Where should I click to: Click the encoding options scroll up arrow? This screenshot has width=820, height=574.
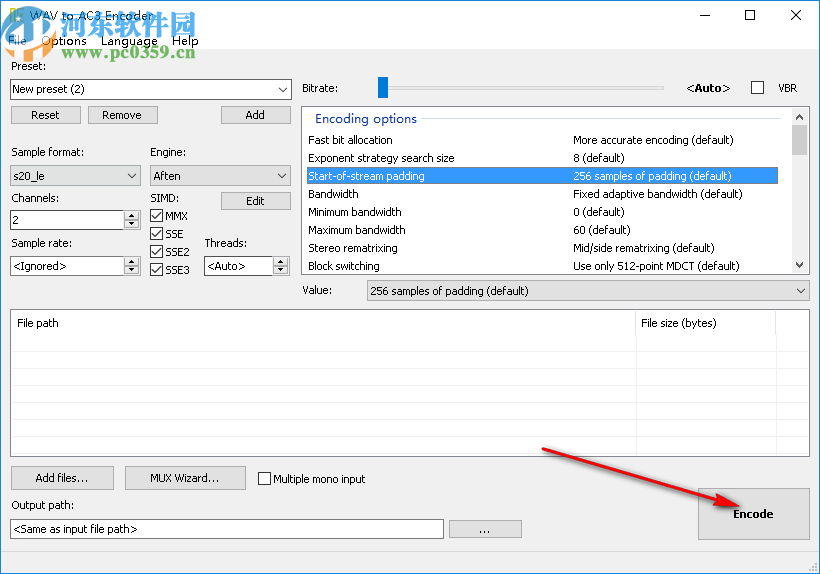pyautogui.click(x=799, y=117)
